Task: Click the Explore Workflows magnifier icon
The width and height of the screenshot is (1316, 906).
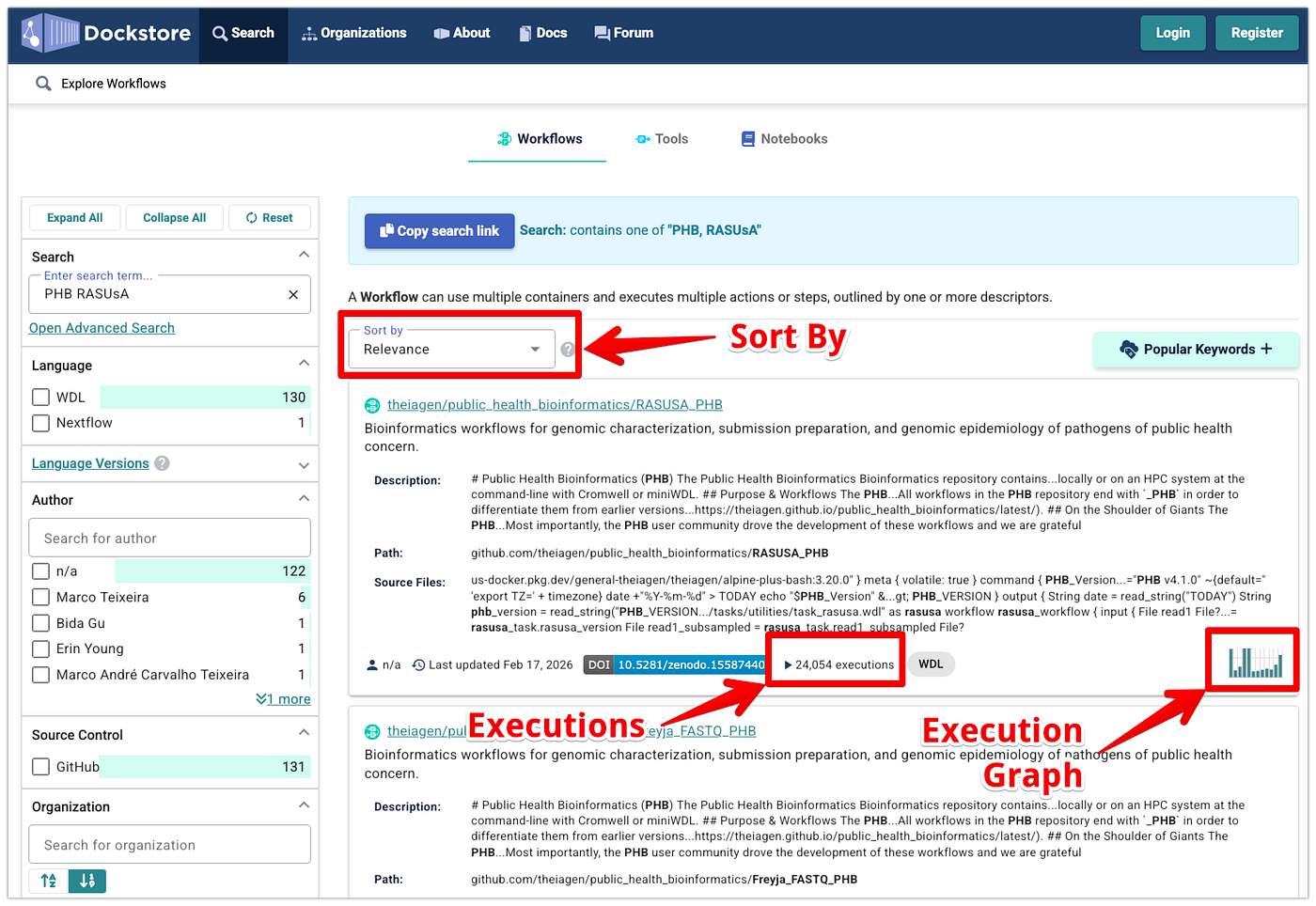Action: (x=43, y=84)
